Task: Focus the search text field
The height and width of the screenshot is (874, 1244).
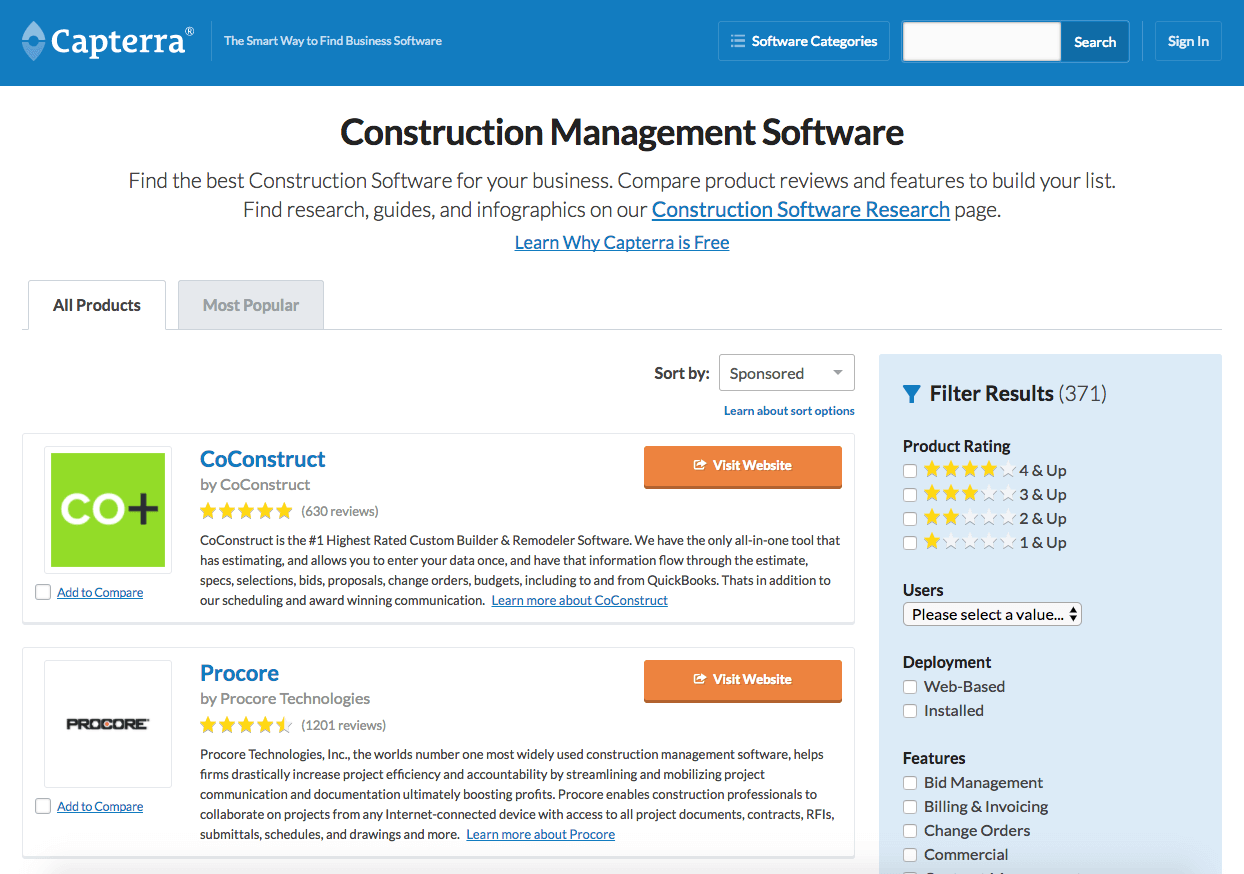Action: point(982,42)
